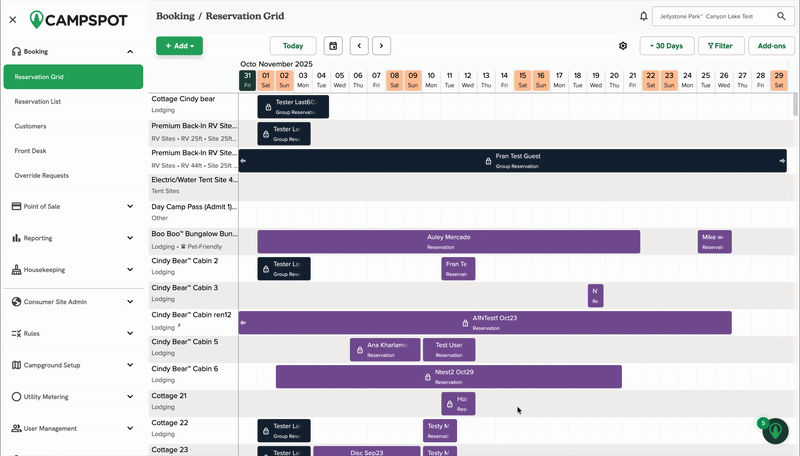Expand the Point of Sale section
The height and width of the screenshot is (456, 800).
(x=71, y=206)
